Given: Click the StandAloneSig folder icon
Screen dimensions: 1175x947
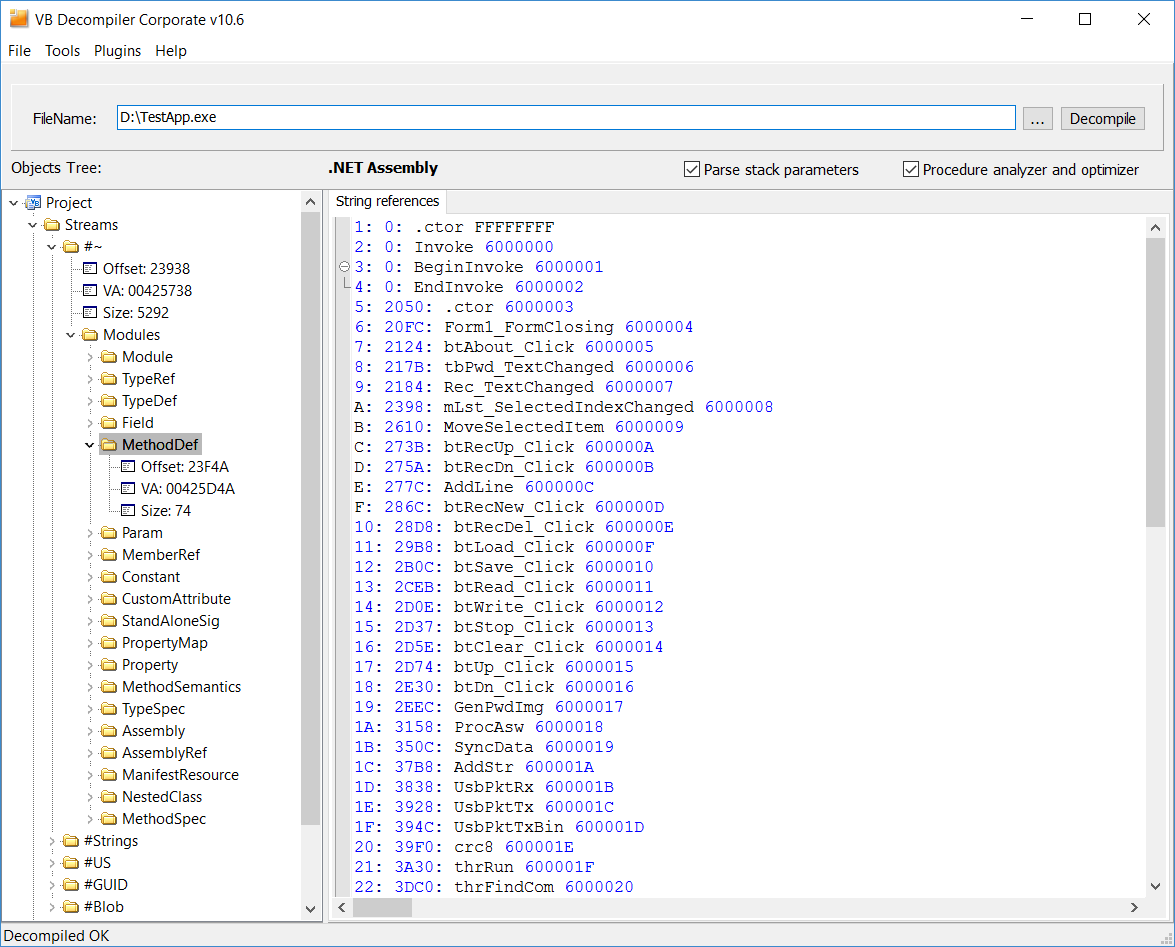Looking at the screenshot, I should tap(109, 621).
